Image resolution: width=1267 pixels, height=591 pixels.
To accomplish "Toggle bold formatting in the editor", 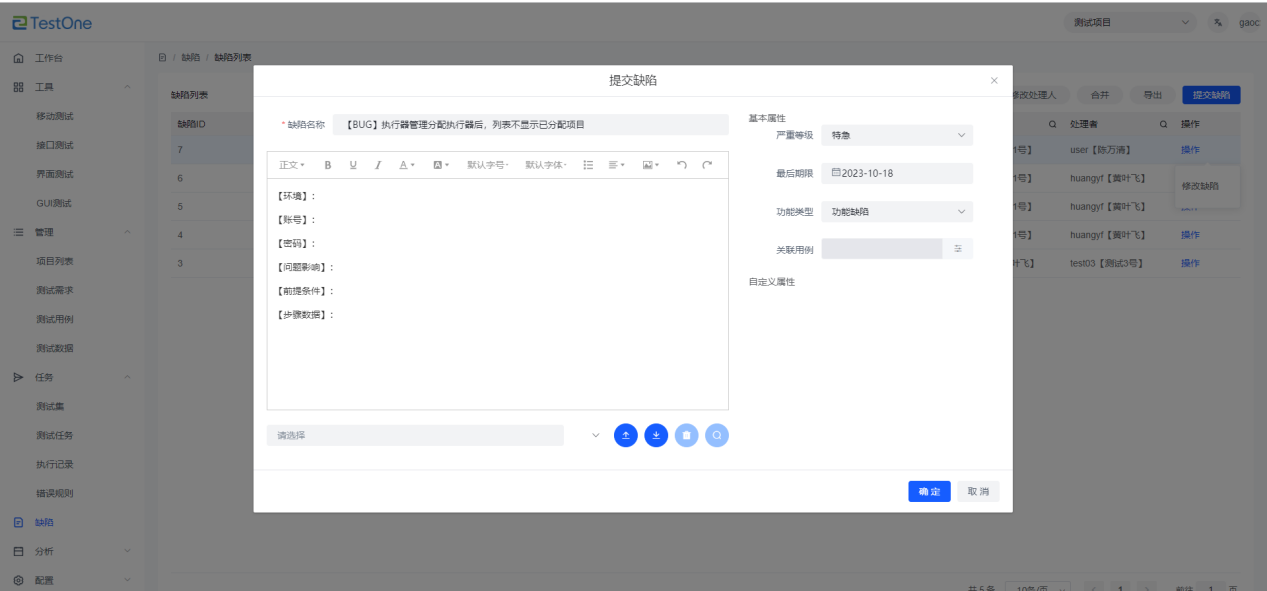I will (x=328, y=165).
